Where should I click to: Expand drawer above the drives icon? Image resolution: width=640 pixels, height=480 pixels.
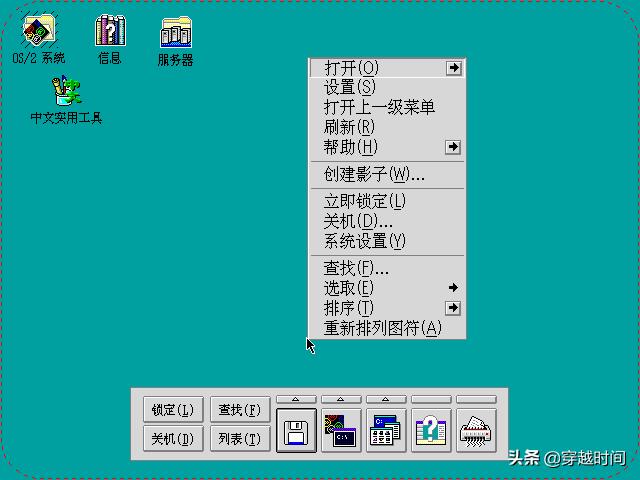[x=386, y=400]
